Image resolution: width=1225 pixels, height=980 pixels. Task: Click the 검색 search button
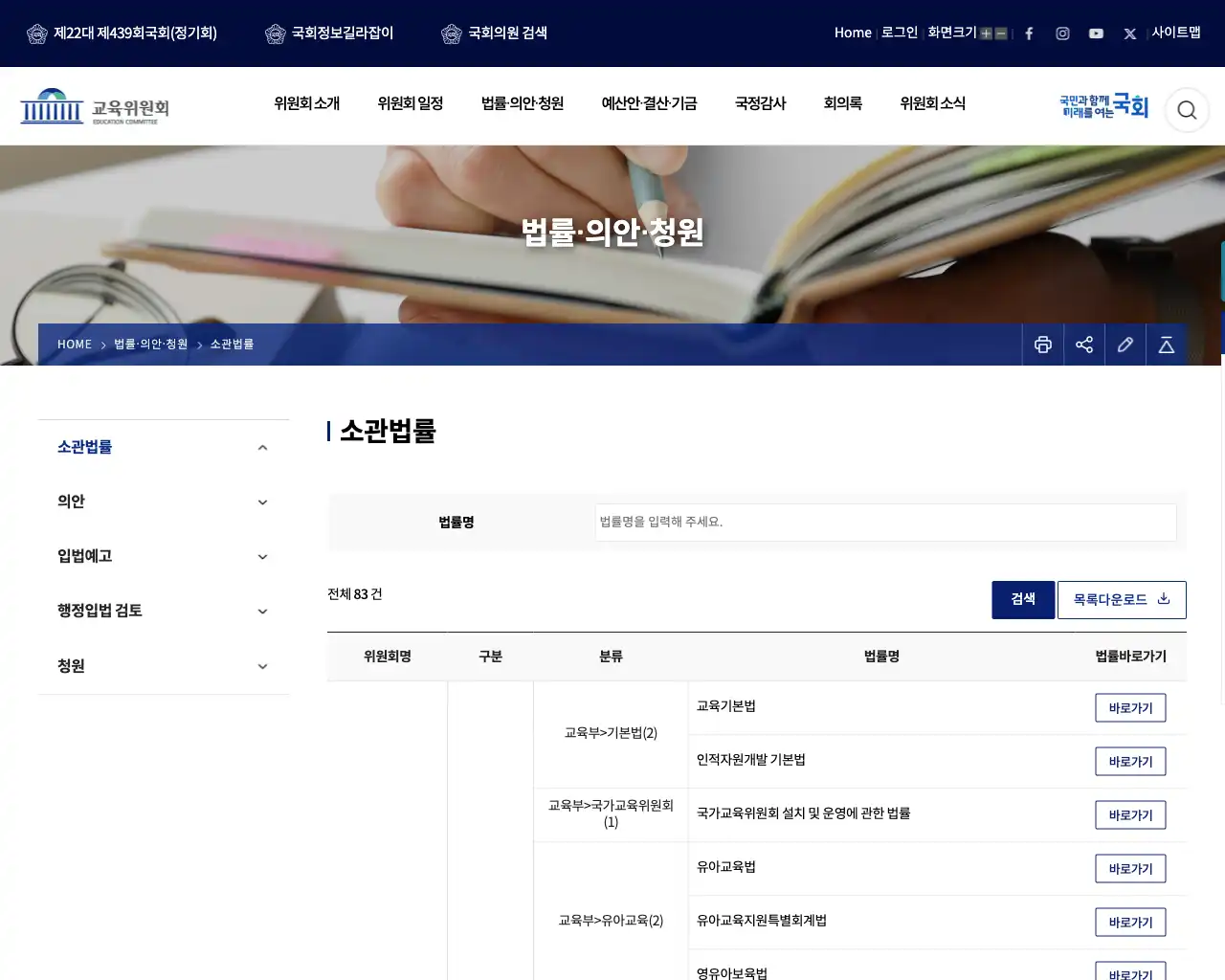(1023, 600)
